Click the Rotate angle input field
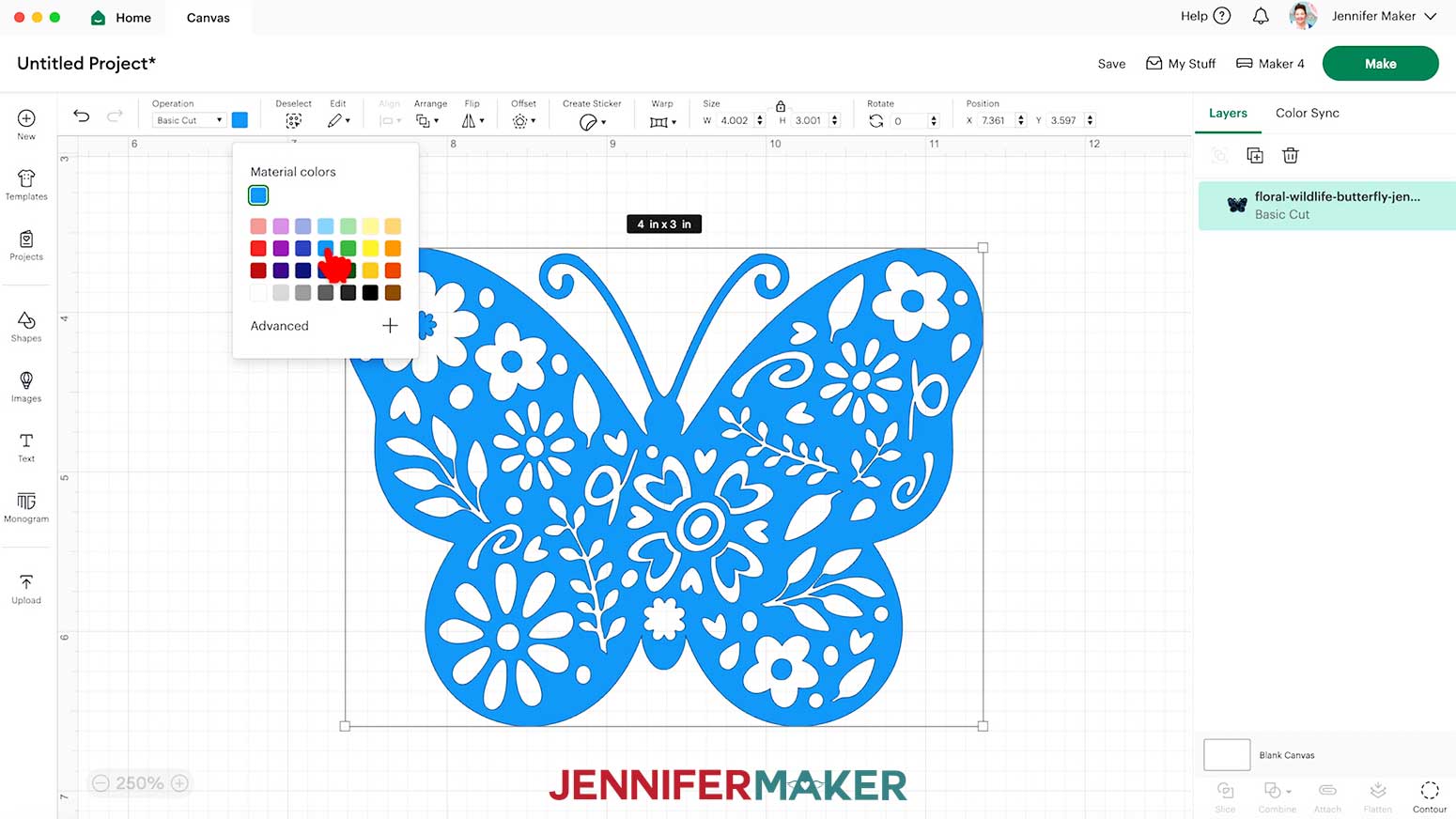Image resolution: width=1456 pixels, height=819 pixels. (x=908, y=120)
